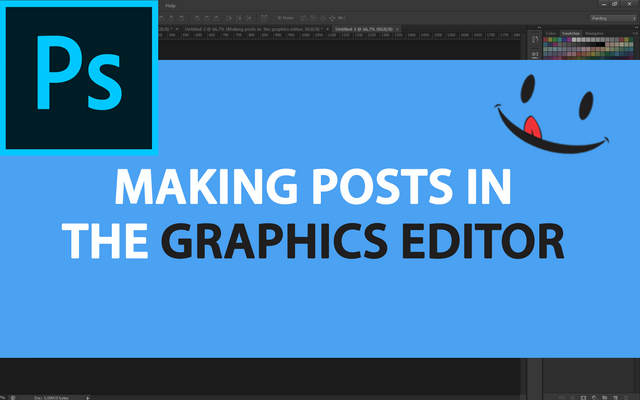Click the Auto-Align Layers icon

point(264,18)
